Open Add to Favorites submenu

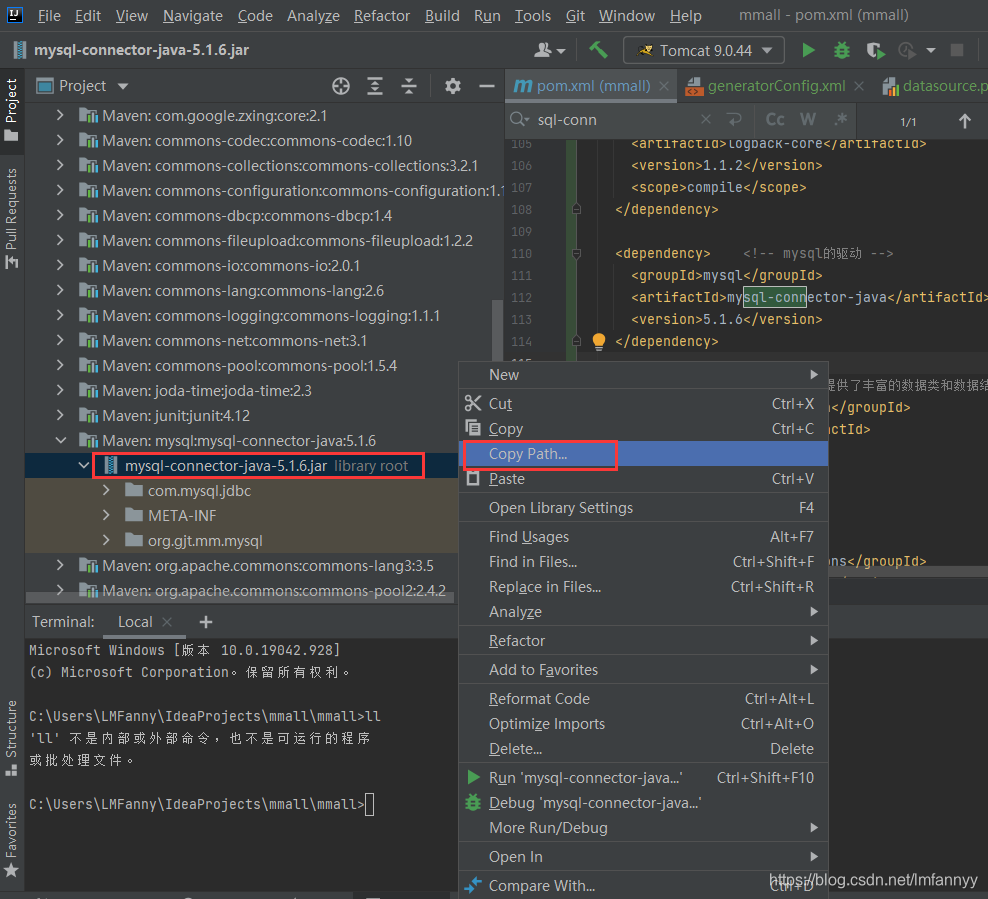tap(643, 670)
